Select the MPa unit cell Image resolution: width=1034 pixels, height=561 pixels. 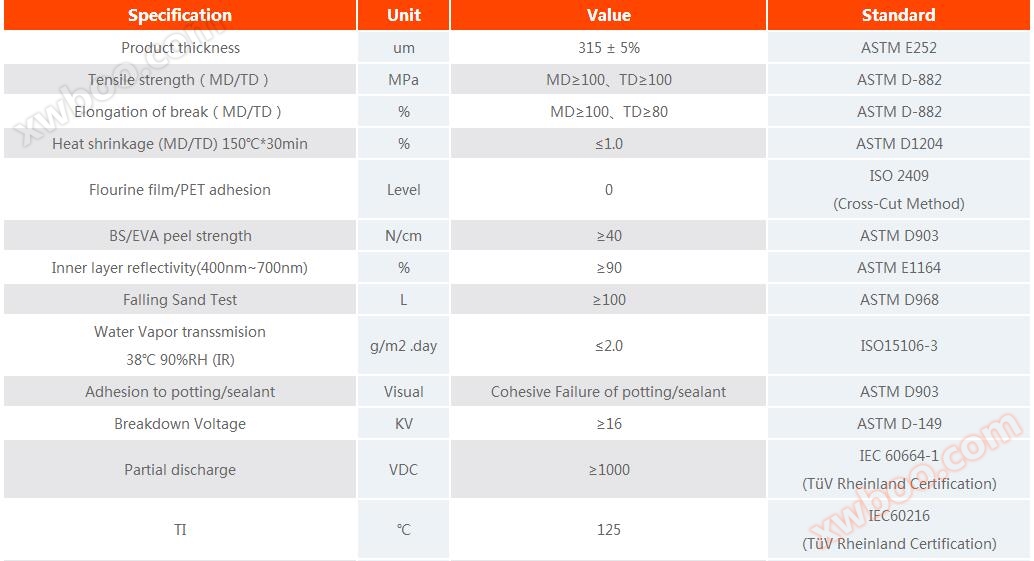click(x=403, y=79)
